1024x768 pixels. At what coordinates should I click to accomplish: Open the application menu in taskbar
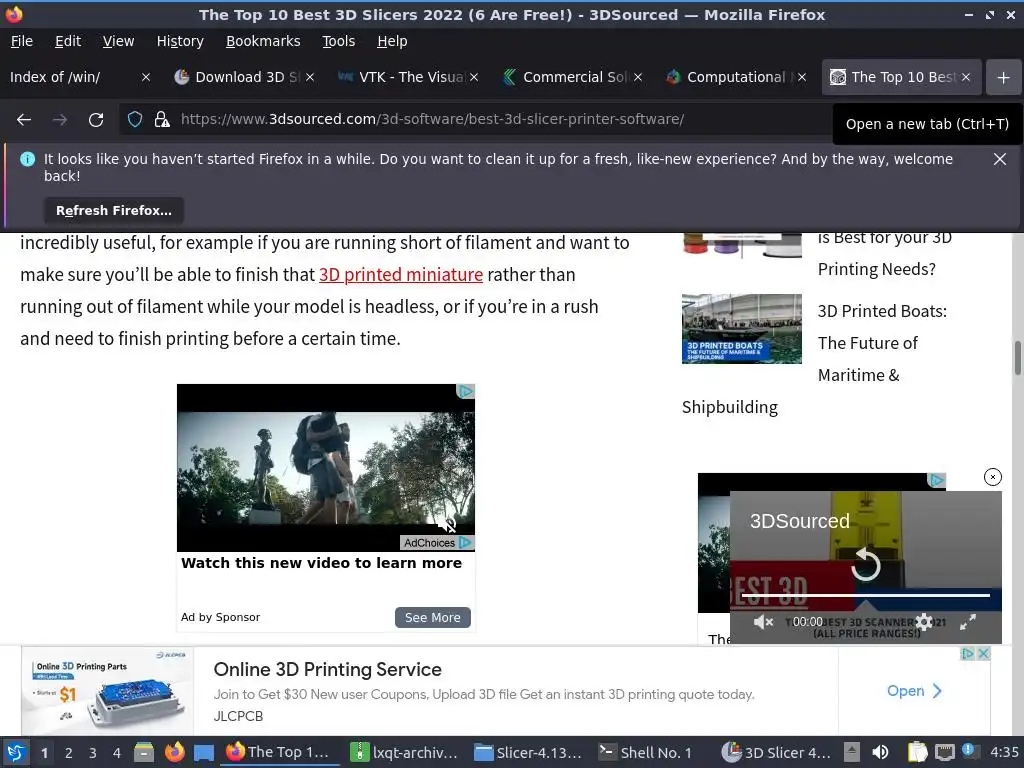coord(16,752)
